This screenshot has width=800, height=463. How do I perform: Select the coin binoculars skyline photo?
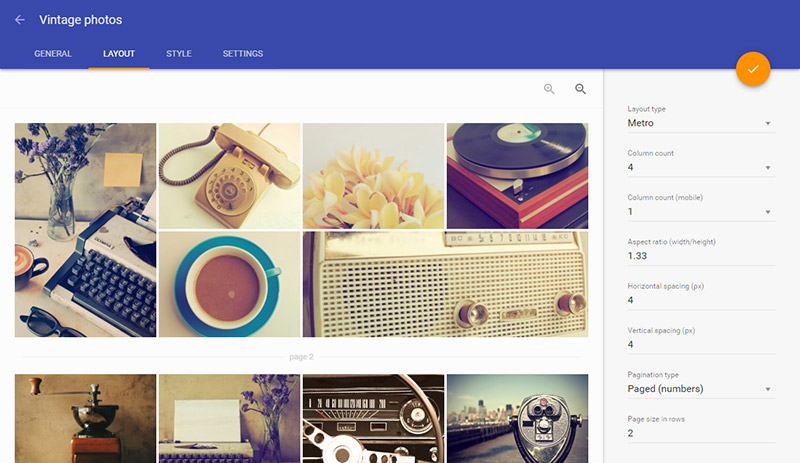pos(517,419)
